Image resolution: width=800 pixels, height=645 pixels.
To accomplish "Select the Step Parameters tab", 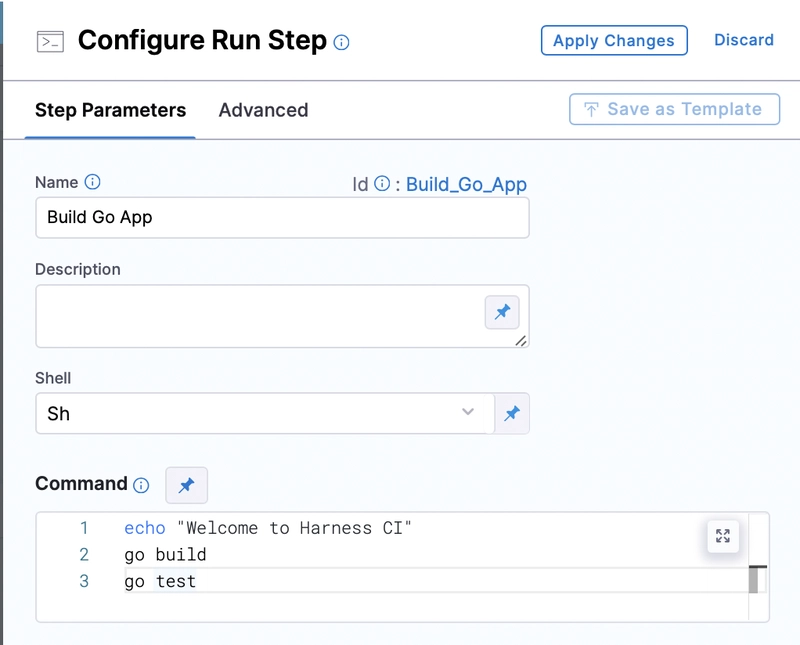I will coord(110,110).
